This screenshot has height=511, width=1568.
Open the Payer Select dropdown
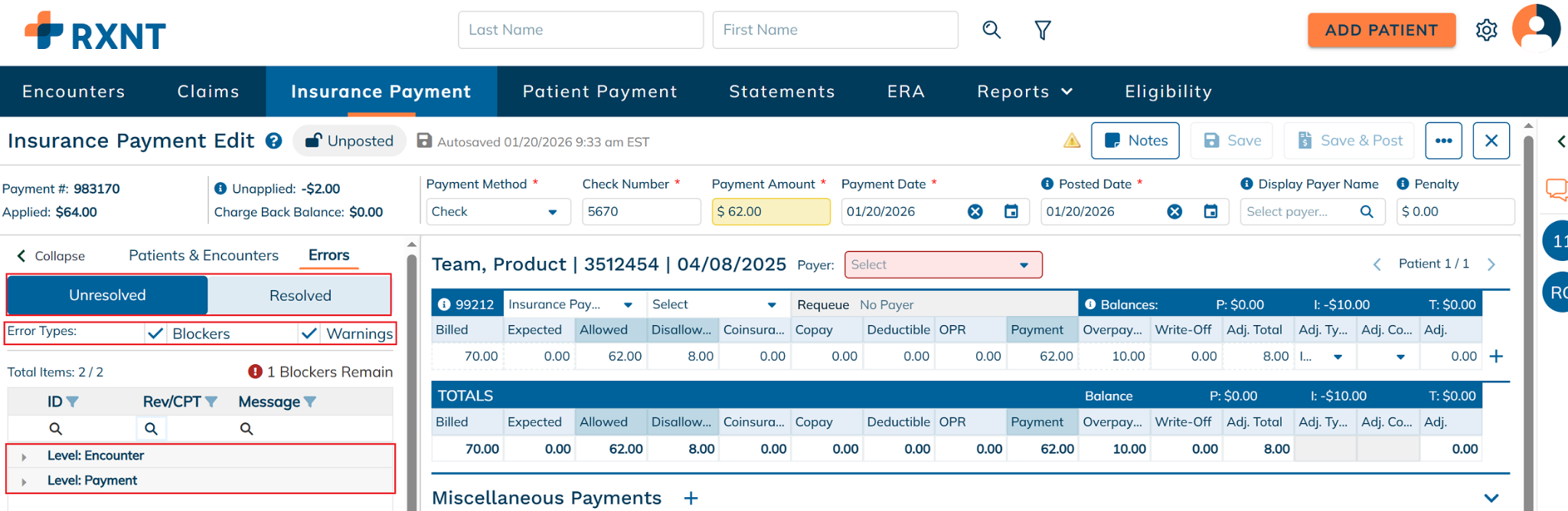[942, 265]
